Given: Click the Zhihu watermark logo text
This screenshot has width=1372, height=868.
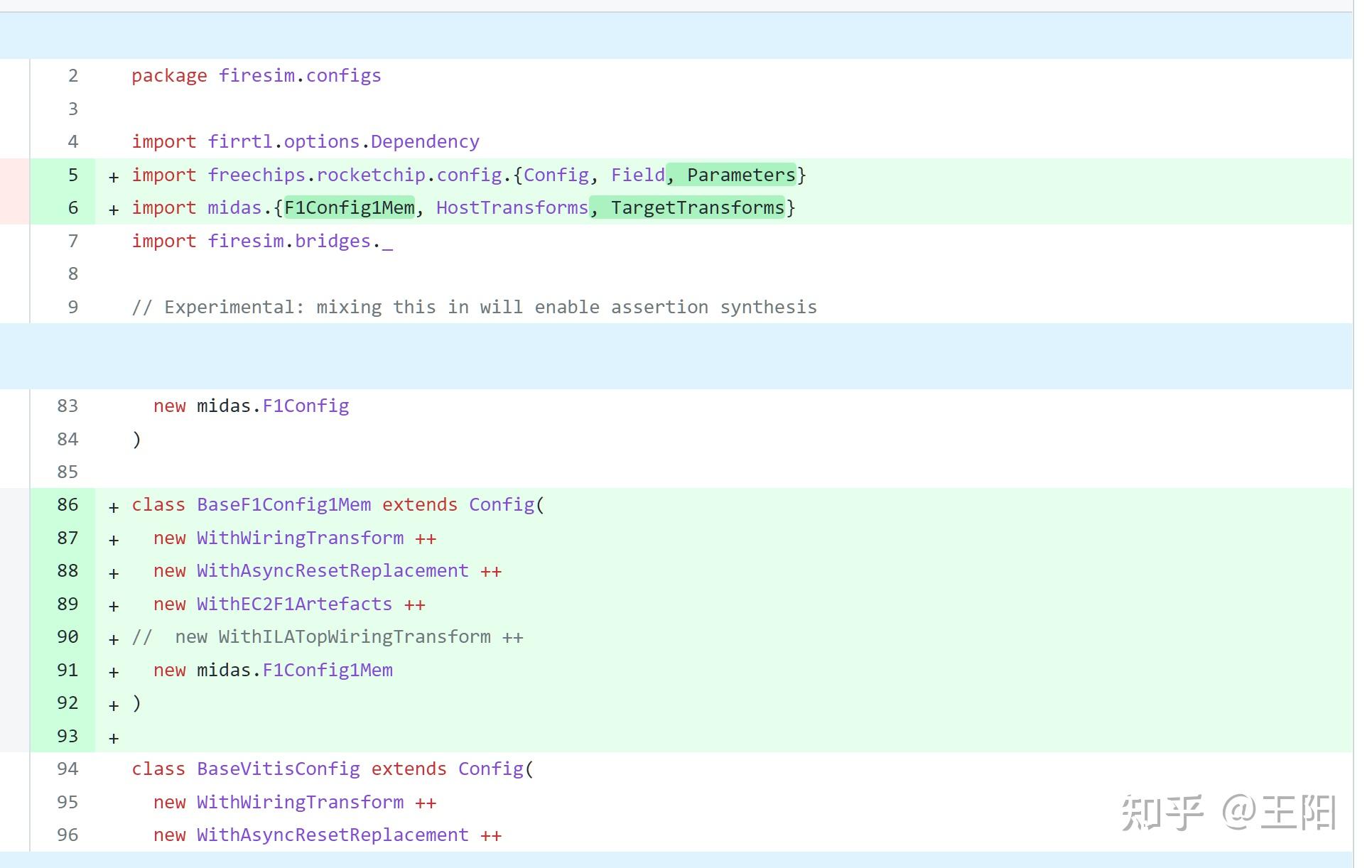Looking at the screenshot, I should [x=1162, y=813].
